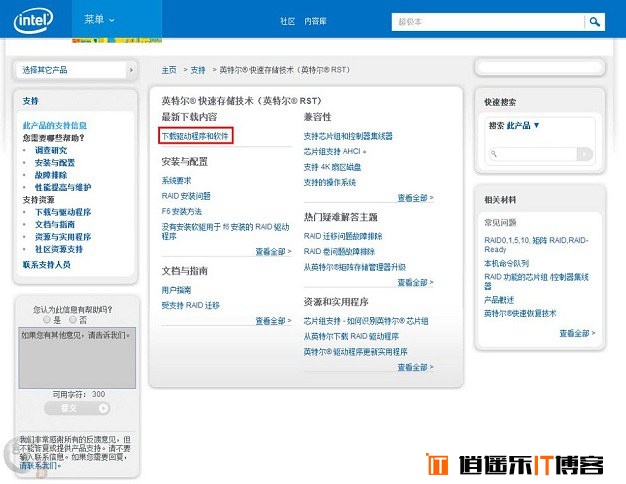Image resolution: width=626 pixels, height=484 pixels.
Task: Open 资源与实用程序 in the sidebar
Action: 63,237
